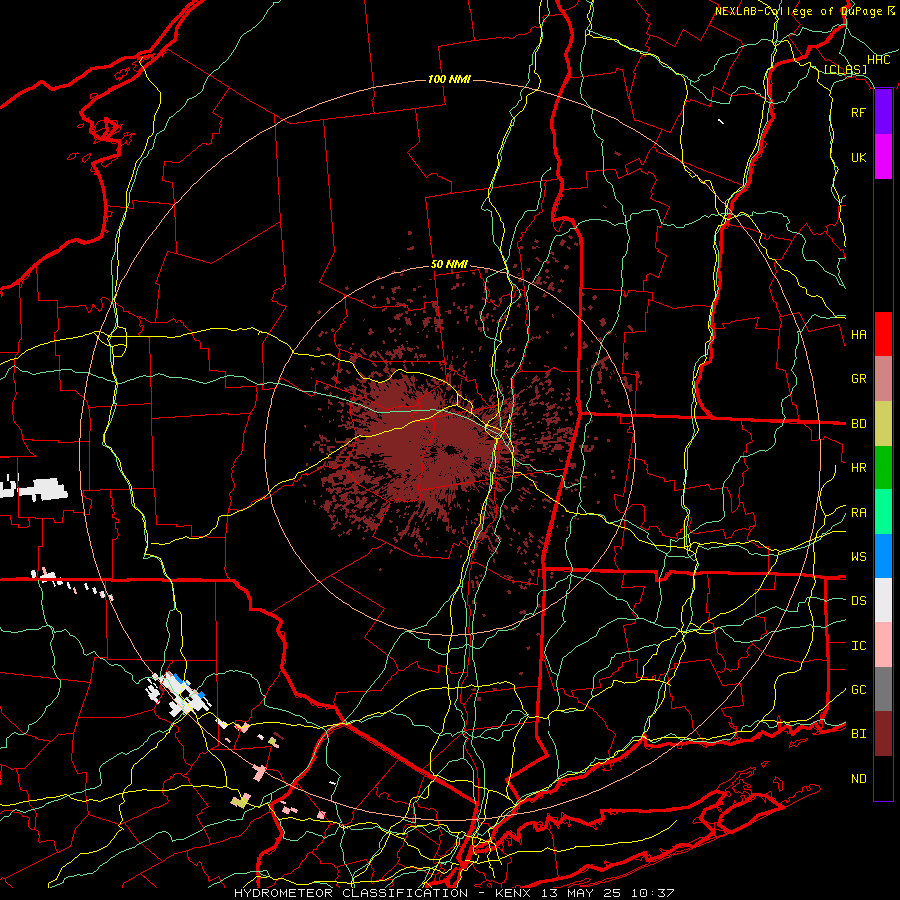Click the DS white color swatch
Screen dimensions: 900x900
coord(883,600)
